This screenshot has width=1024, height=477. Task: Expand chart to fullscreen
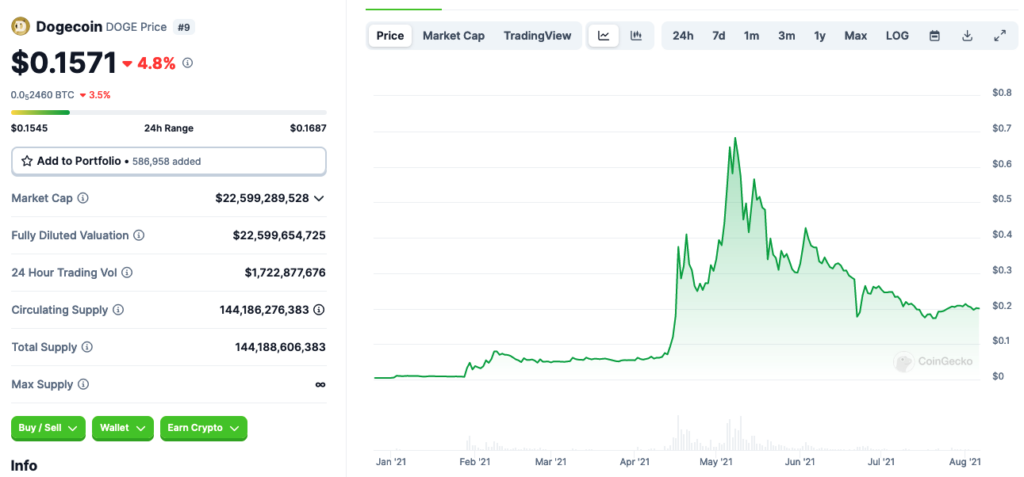coord(999,36)
